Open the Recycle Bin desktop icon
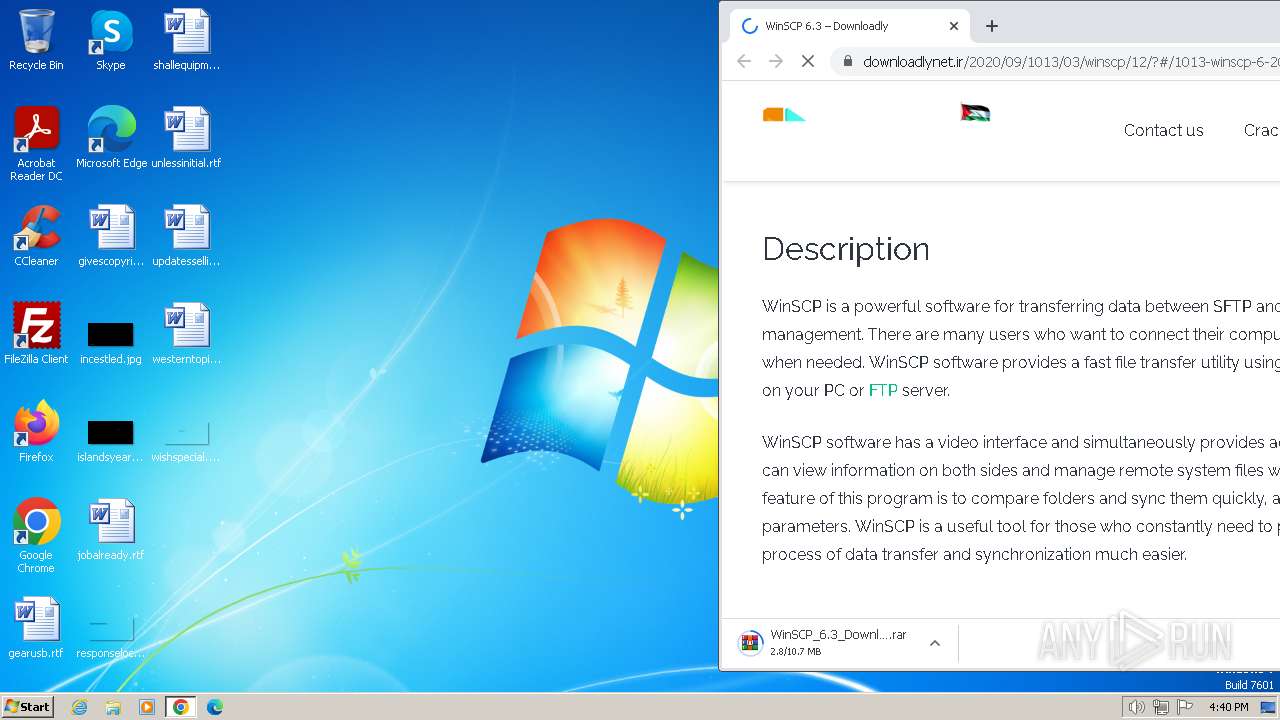The width and height of the screenshot is (1280, 720). pos(36,40)
